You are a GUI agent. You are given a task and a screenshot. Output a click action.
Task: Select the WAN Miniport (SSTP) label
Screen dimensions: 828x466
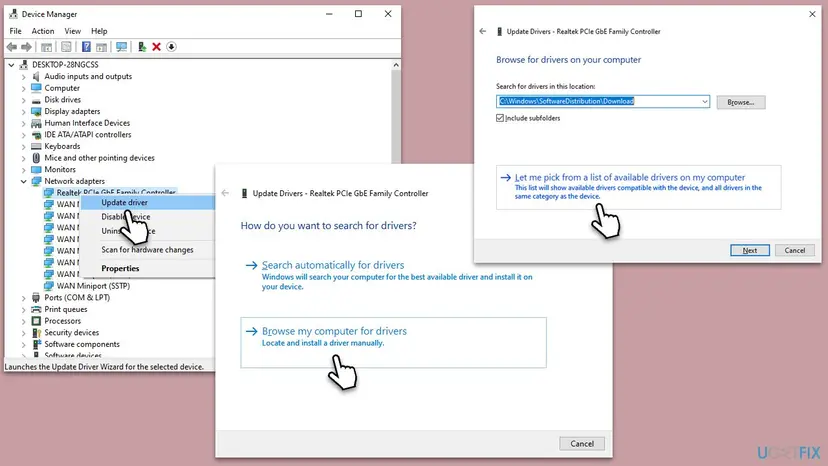[93, 286]
